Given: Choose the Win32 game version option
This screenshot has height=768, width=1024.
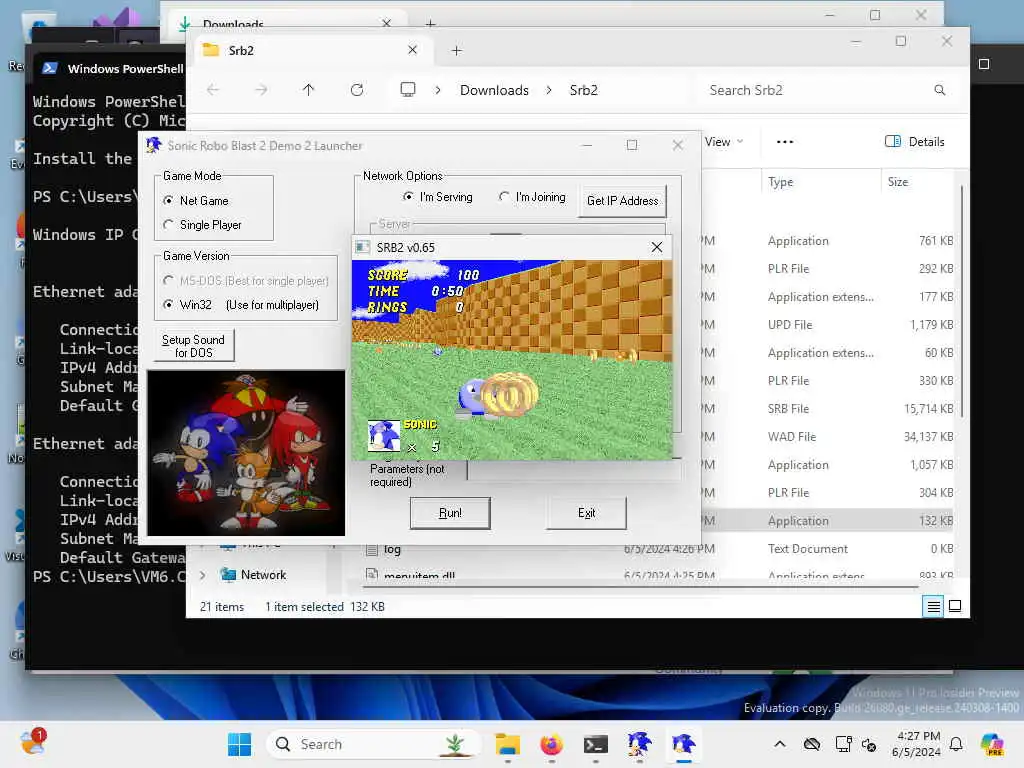Looking at the screenshot, I should click(x=168, y=305).
